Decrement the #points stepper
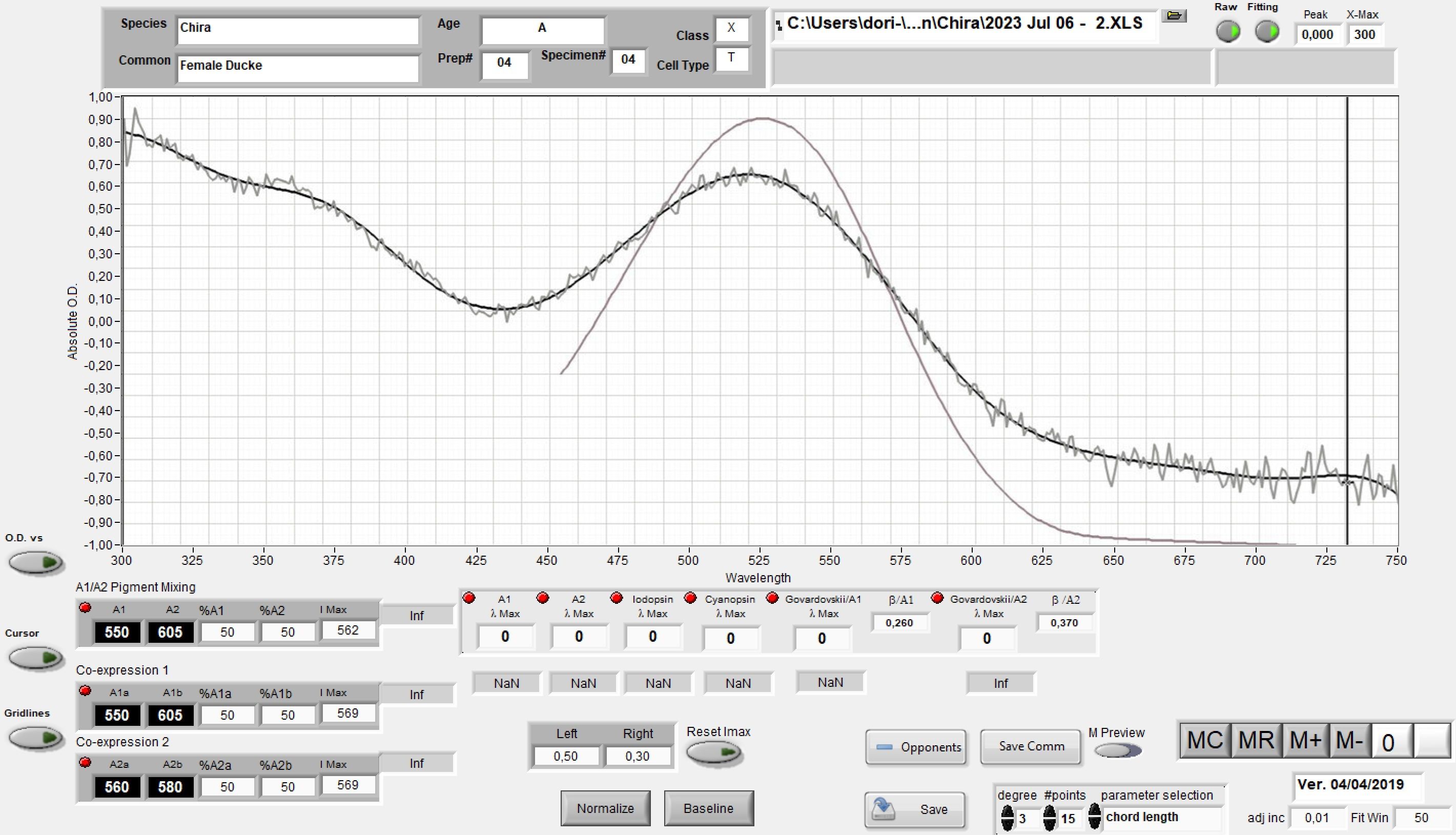1456x835 pixels. pyautogui.click(x=1049, y=825)
